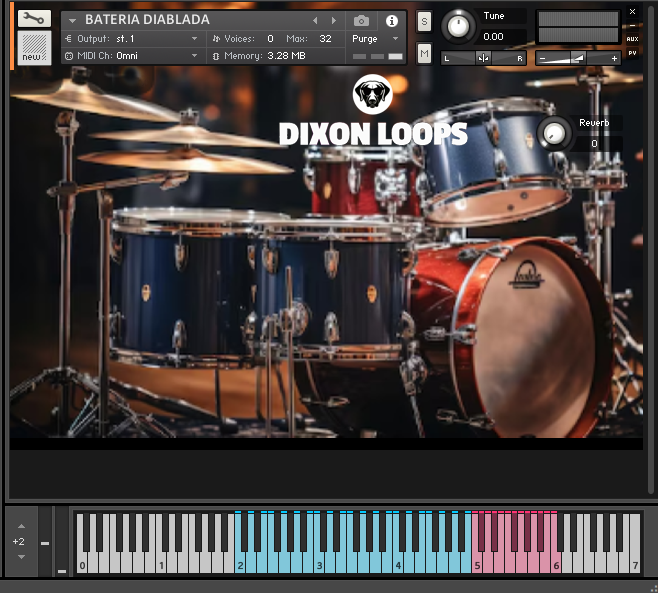Click the Tune knob
The height and width of the screenshot is (593, 658).
(x=459, y=26)
